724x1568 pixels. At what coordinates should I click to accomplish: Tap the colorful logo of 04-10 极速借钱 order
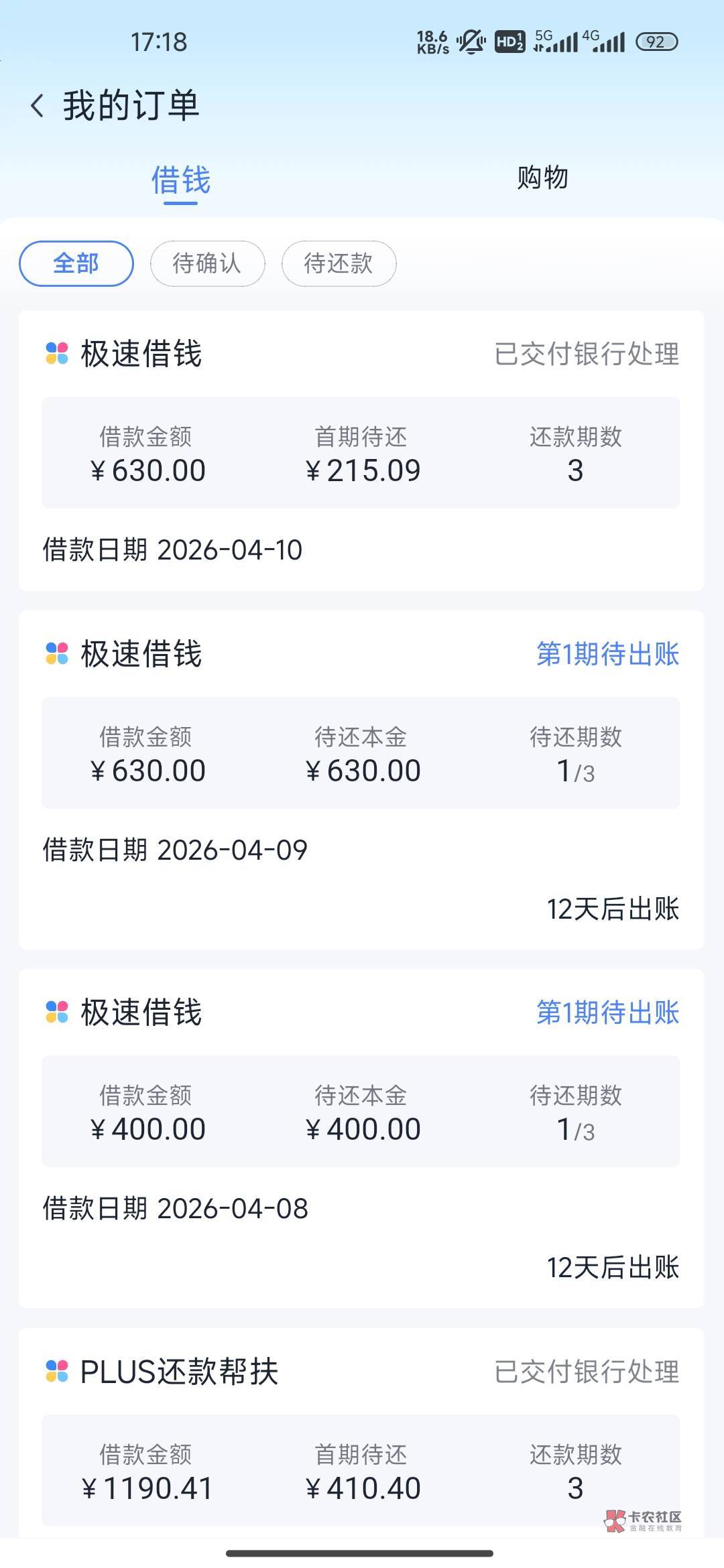click(x=57, y=353)
